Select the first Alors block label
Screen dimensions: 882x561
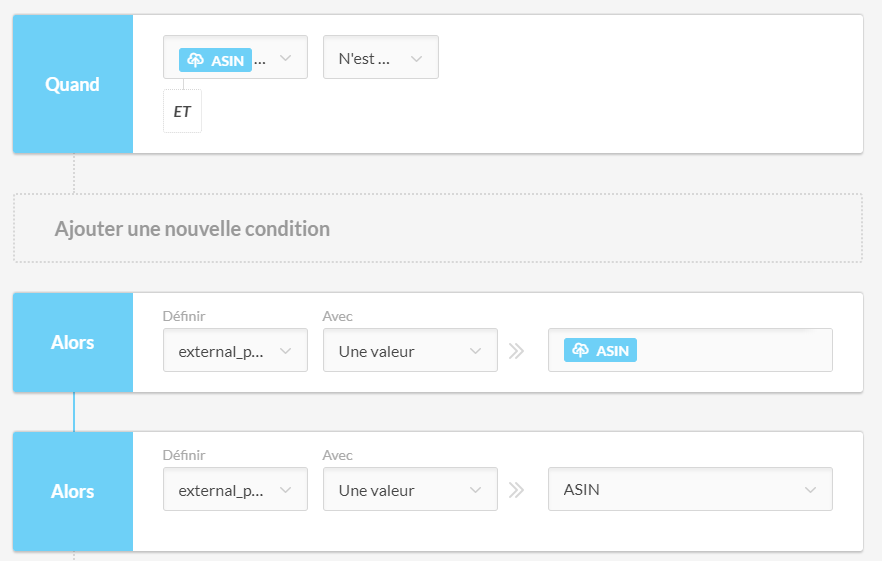point(72,342)
